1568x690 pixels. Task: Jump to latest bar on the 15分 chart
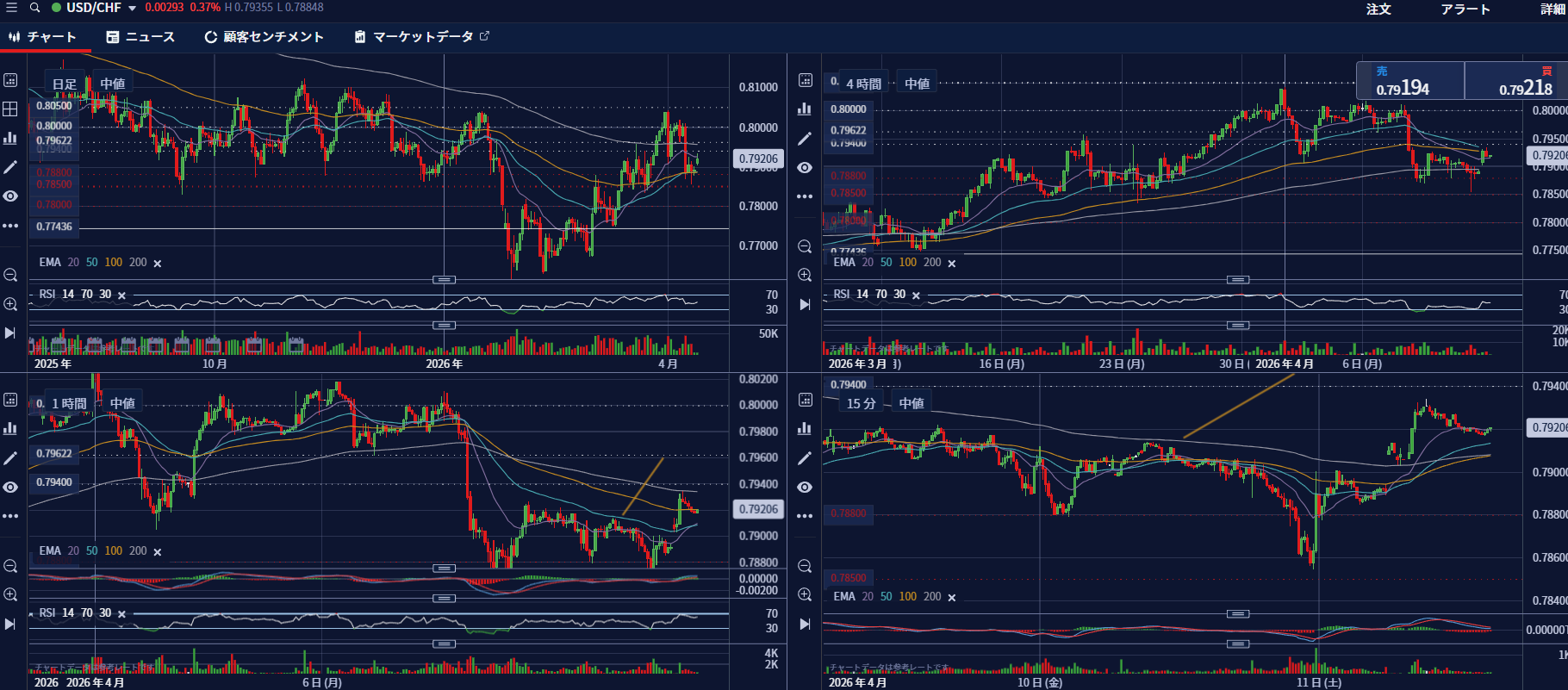click(x=805, y=624)
